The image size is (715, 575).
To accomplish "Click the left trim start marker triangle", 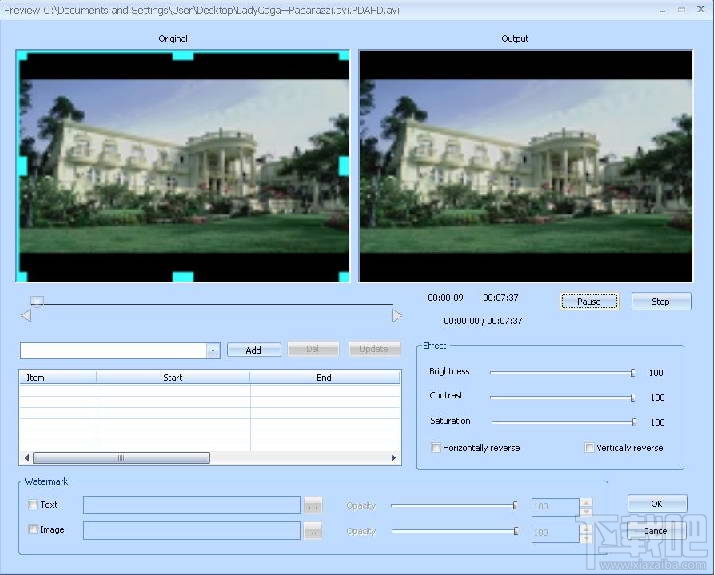I will coord(26,316).
